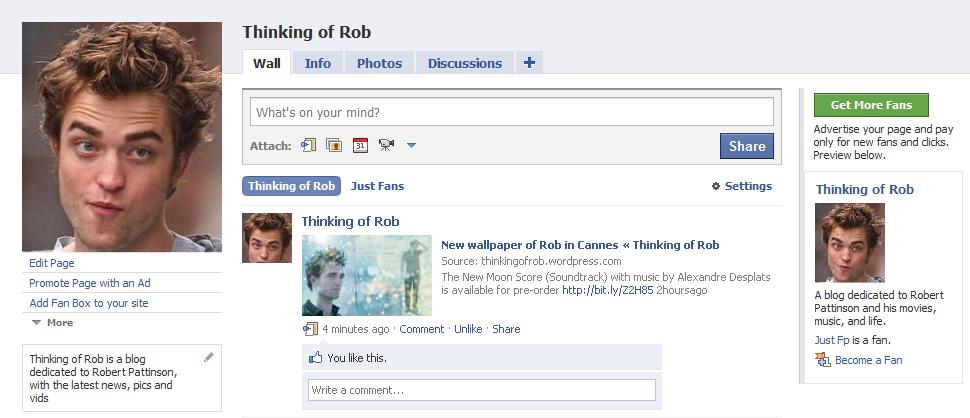970x418 pixels.
Task: Click the attach photo icon
Action: [x=334, y=146]
